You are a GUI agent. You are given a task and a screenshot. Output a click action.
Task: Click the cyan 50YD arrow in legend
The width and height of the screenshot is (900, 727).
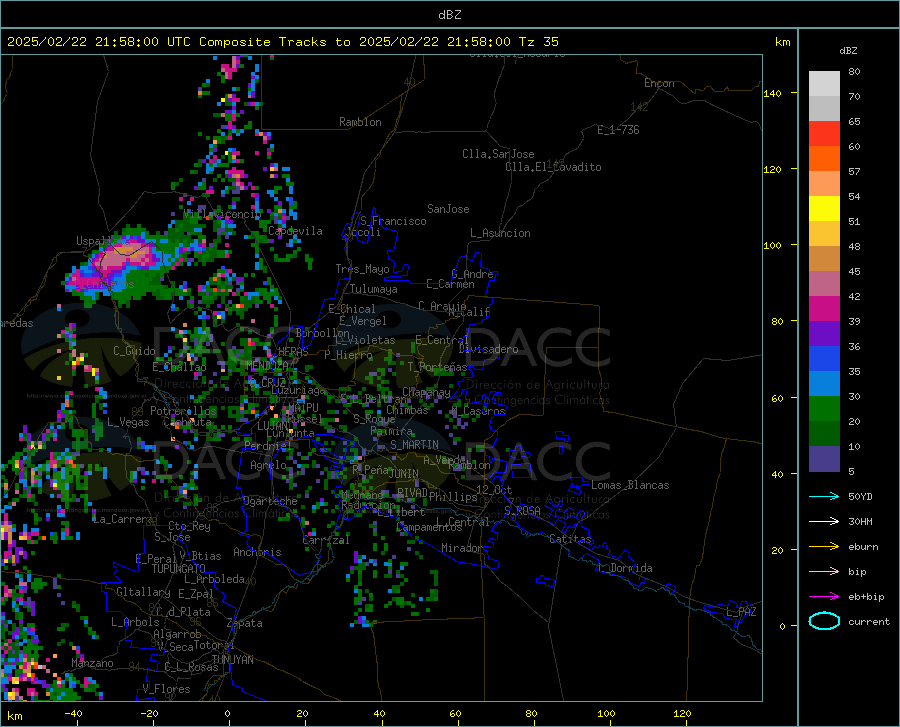(x=824, y=496)
